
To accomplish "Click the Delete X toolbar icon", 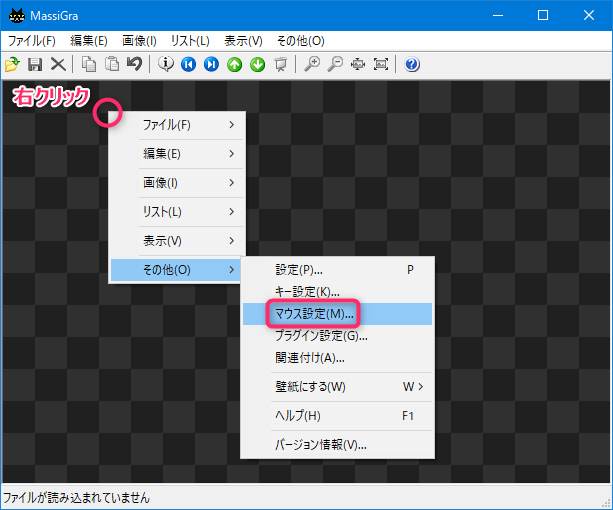I will [58, 64].
